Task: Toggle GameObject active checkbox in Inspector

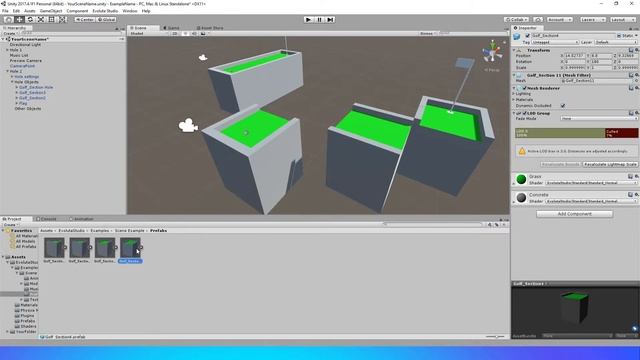Action: click(x=527, y=36)
